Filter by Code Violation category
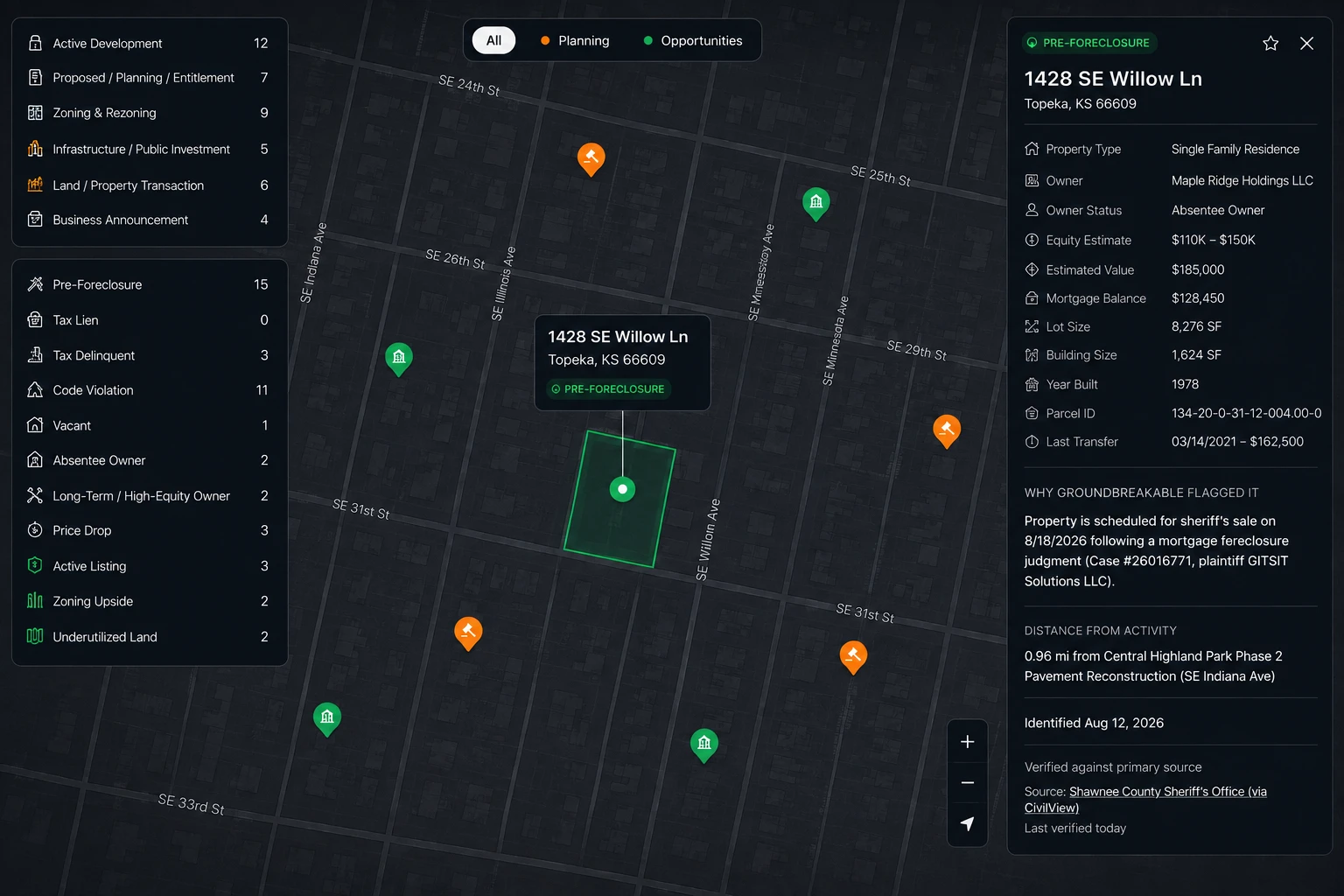The height and width of the screenshot is (896, 1344). point(150,390)
